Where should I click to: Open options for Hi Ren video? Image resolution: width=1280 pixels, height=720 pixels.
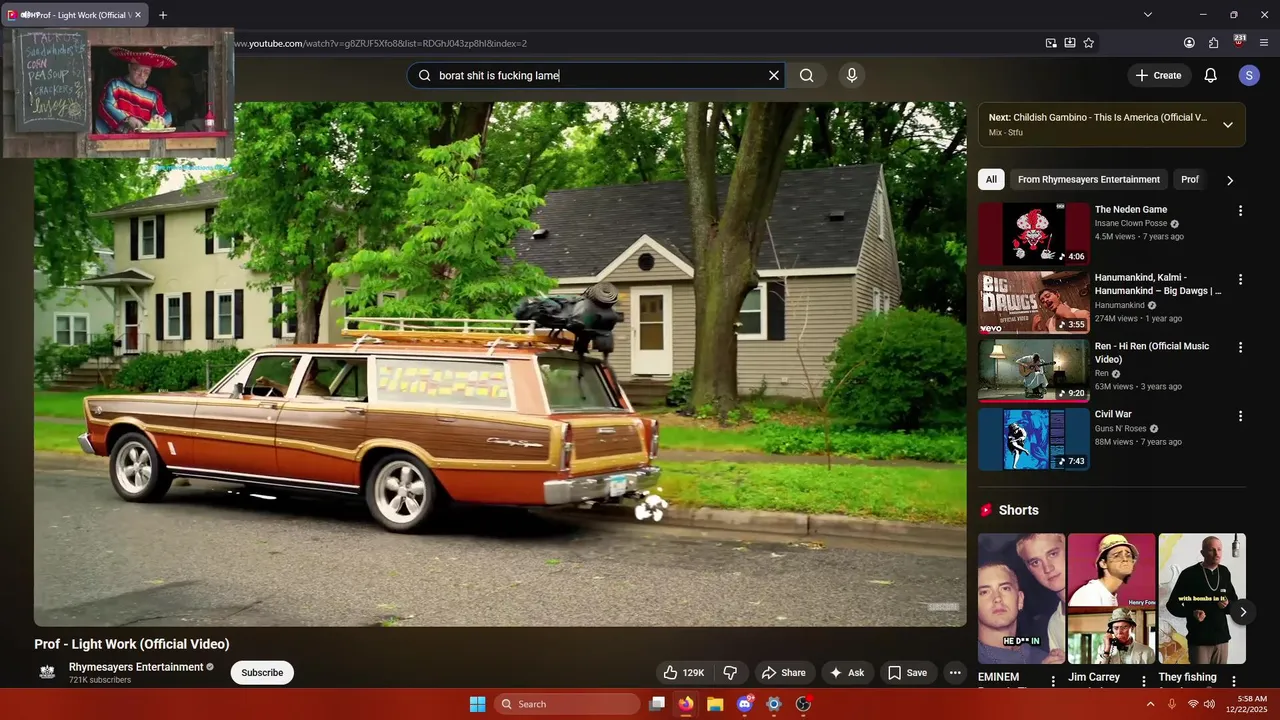click(1240, 347)
